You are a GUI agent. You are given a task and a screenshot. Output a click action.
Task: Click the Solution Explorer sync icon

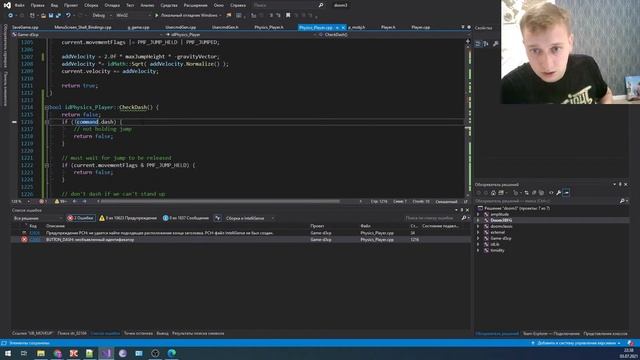click(x=526, y=192)
